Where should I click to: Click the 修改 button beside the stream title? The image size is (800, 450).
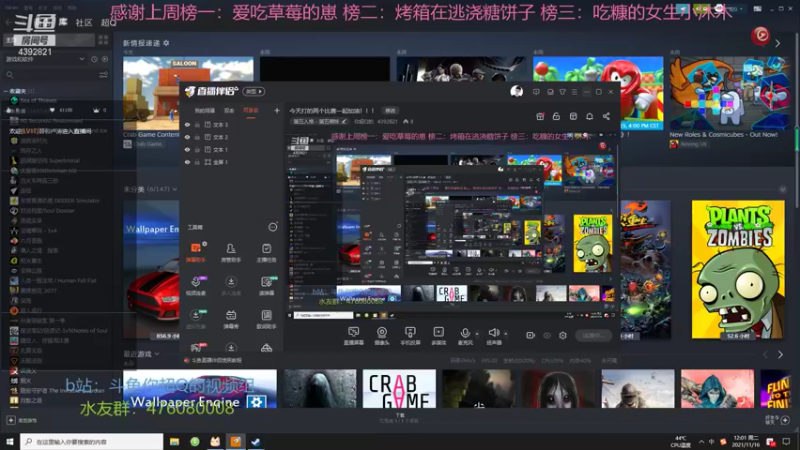point(390,111)
